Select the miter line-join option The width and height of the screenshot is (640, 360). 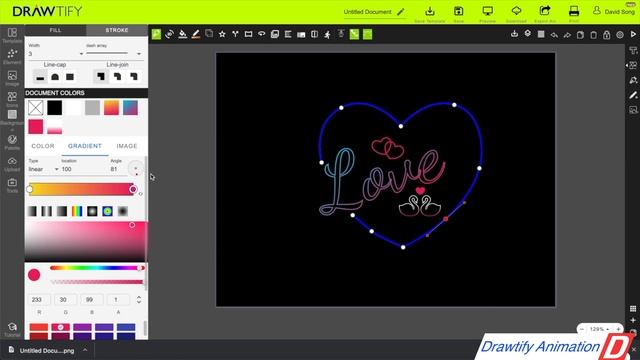tap(100, 76)
